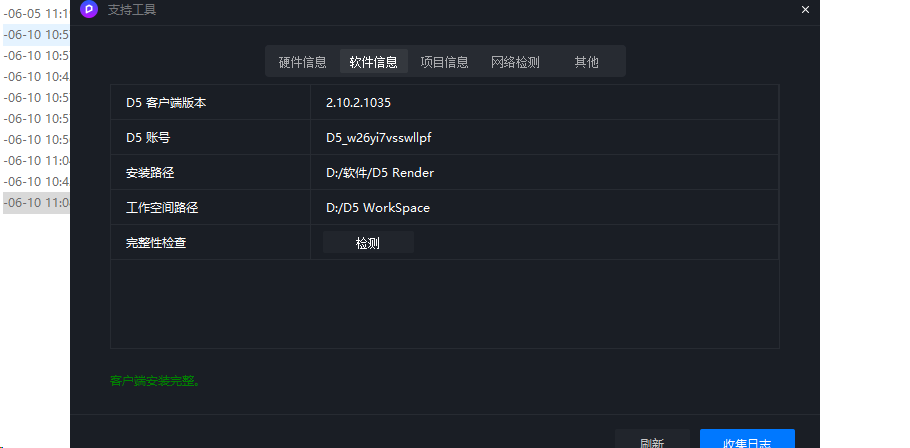Click the green 客户端安装完整 status message
The height and width of the screenshot is (448, 910).
156,381
